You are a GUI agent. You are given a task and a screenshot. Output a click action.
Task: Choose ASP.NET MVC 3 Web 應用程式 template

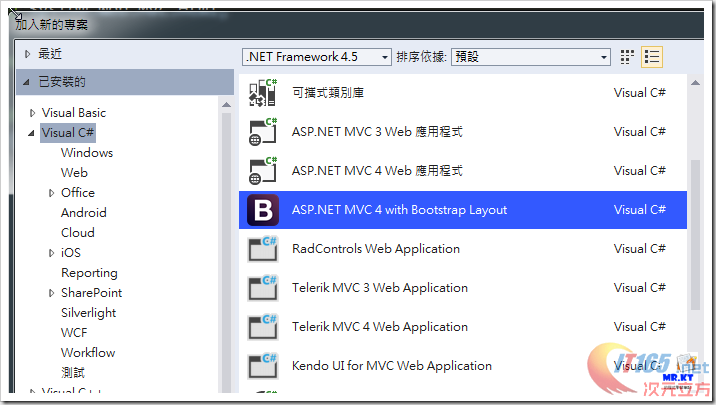(x=463, y=132)
